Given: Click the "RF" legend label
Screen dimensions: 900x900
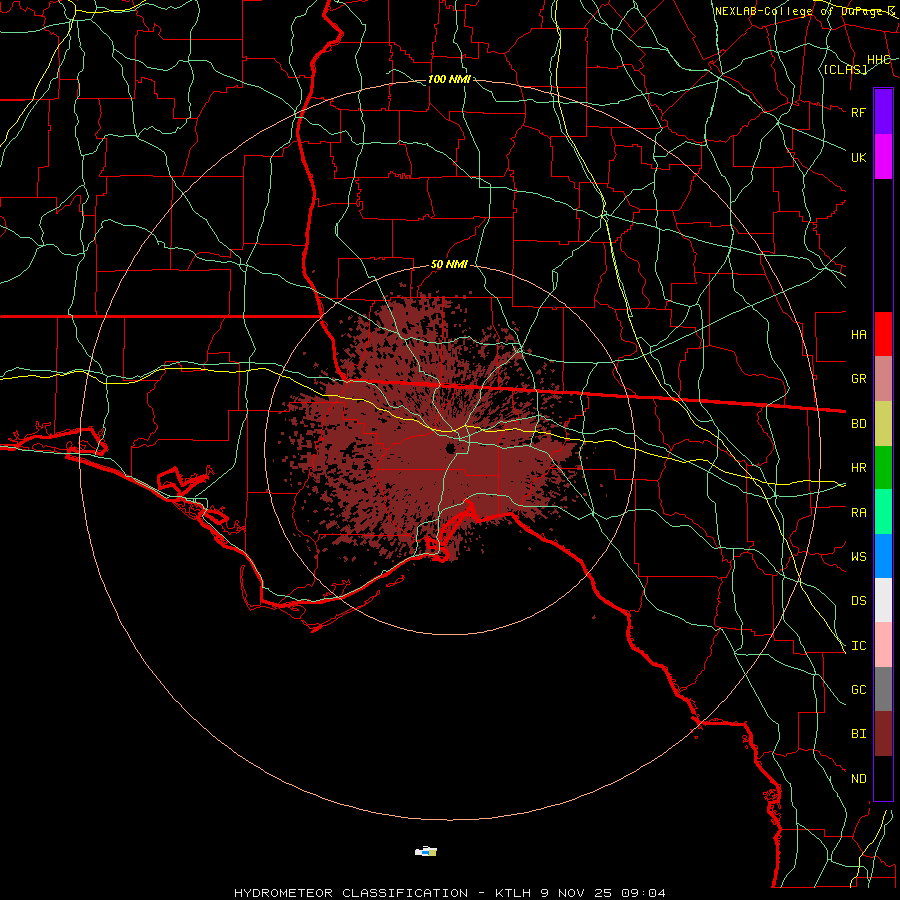Looking at the screenshot, I should (x=858, y=112).
